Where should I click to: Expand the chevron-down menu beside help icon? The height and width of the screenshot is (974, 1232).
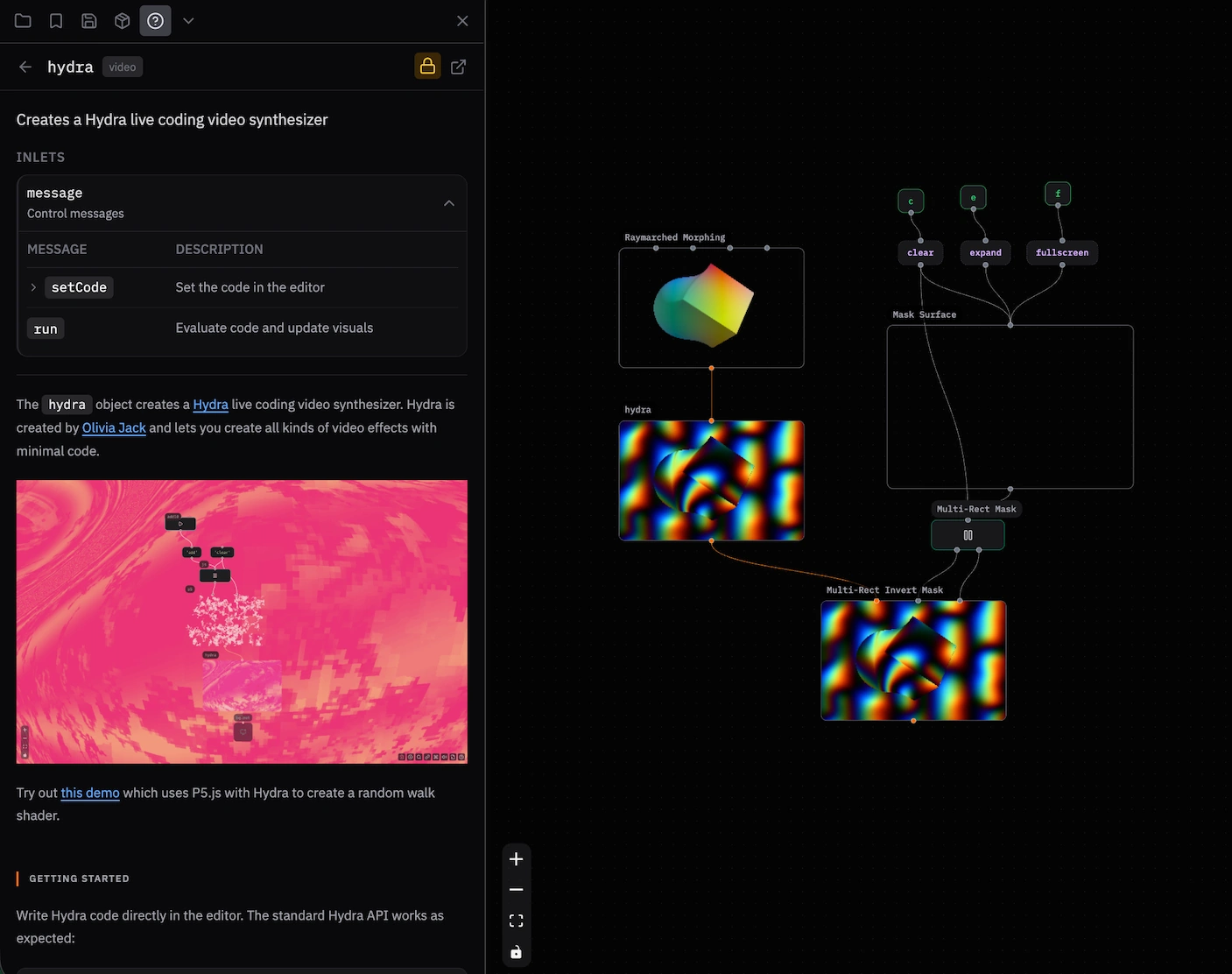click(x=188, y=21)
